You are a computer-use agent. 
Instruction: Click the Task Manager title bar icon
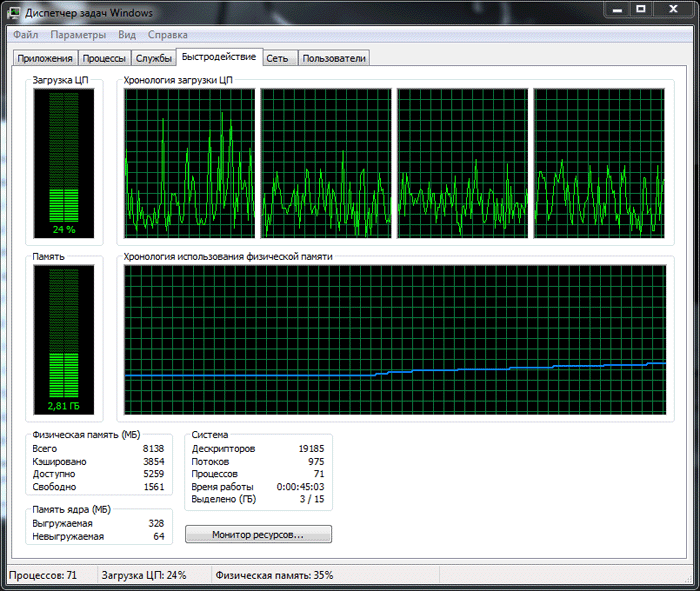[x=13, y=12]
